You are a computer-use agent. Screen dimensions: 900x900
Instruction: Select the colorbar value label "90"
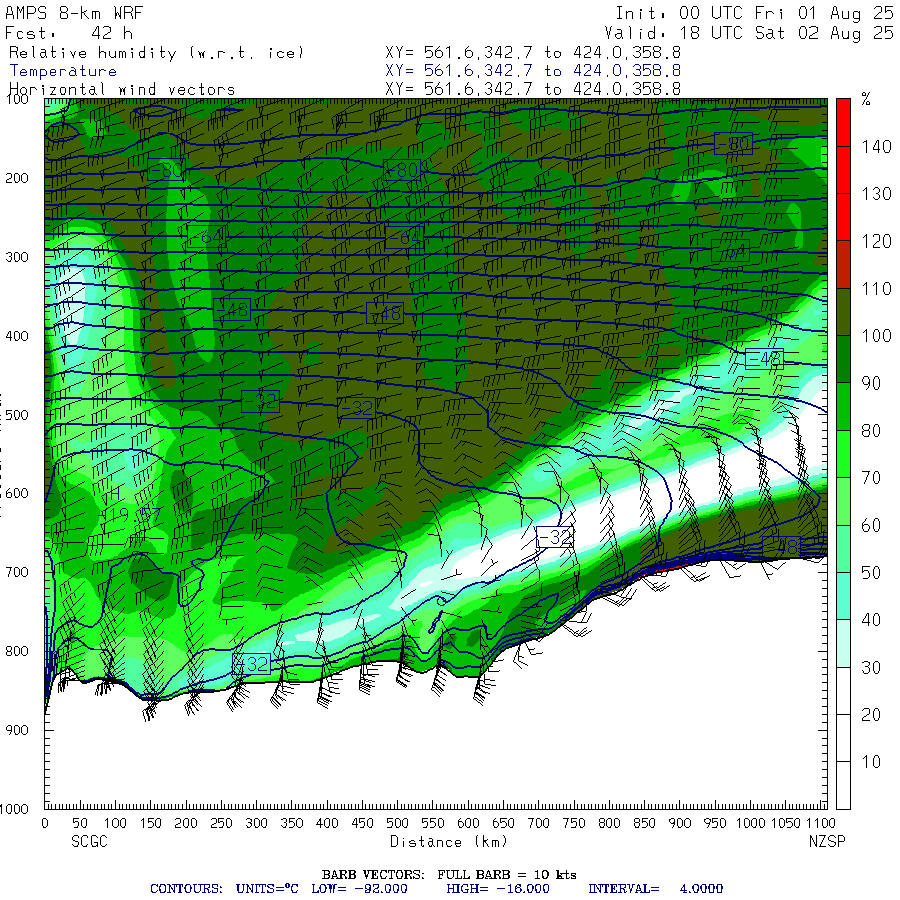[x=871, y=383]
